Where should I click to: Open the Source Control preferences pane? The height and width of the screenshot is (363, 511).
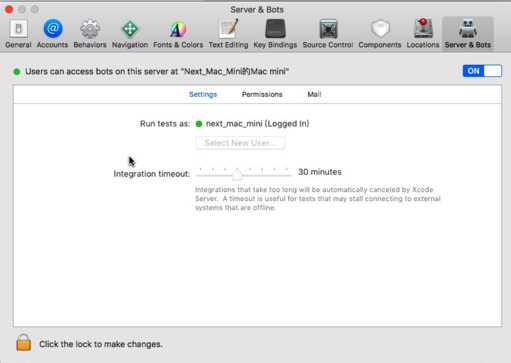pyautogui.click(x=328, y=34)
